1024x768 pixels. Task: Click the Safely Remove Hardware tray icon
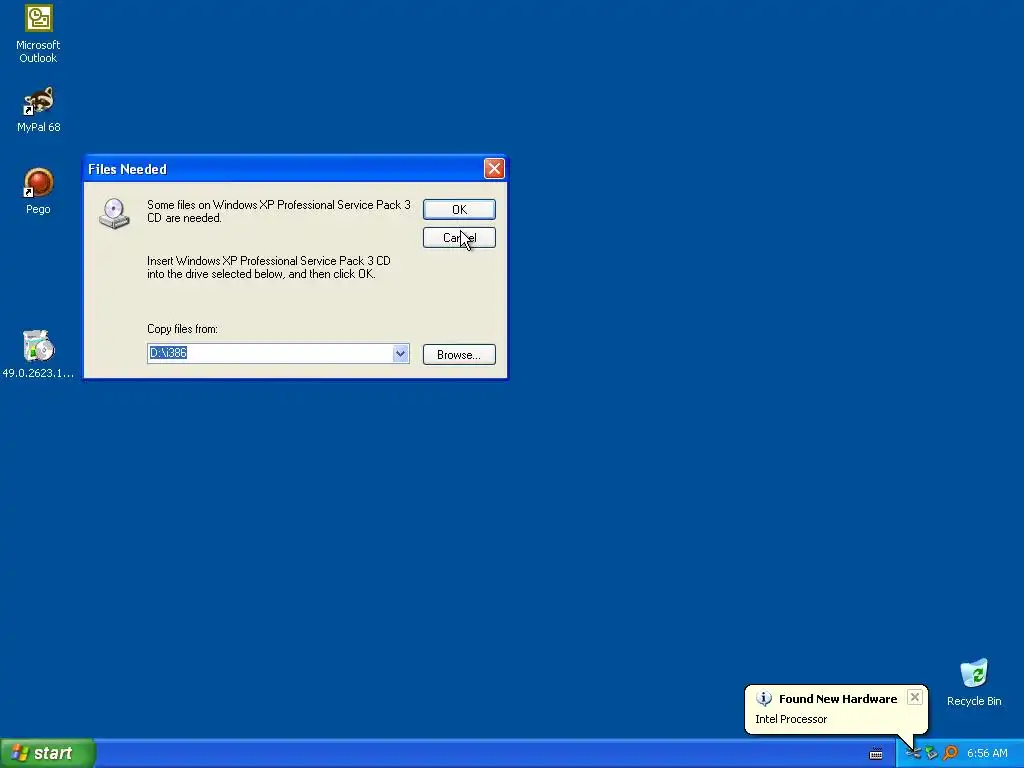click(x=931, y=754)
